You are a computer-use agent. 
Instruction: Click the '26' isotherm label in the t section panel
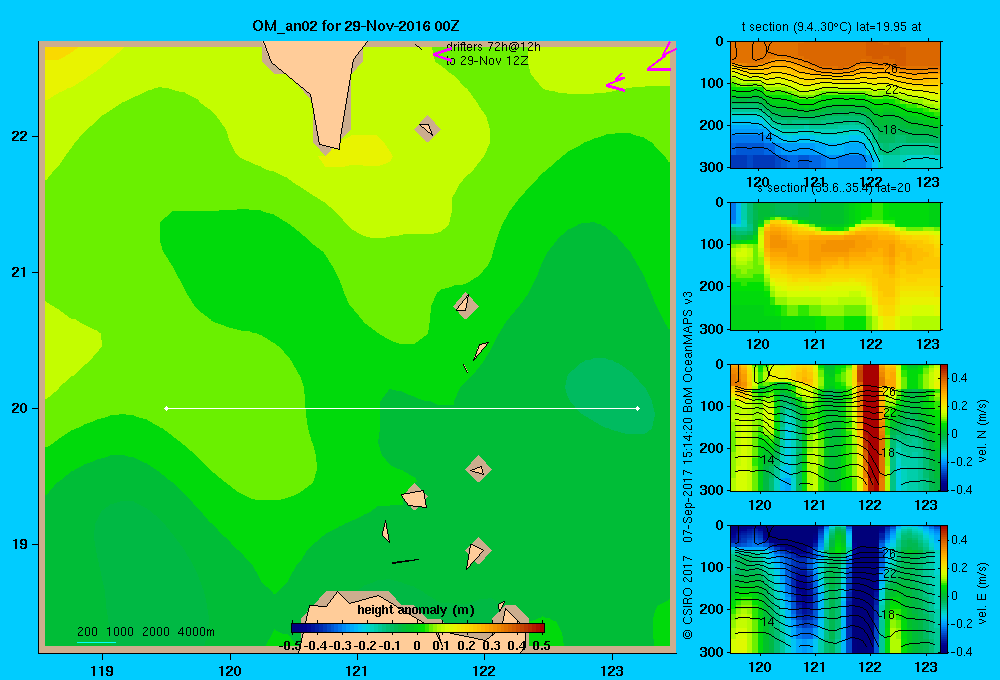pyautogui.click(x=891, y=68)
